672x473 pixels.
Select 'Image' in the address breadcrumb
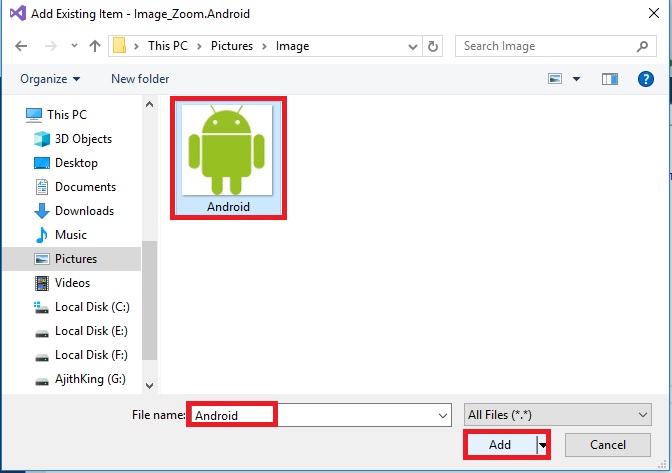(x=292, y=46)
